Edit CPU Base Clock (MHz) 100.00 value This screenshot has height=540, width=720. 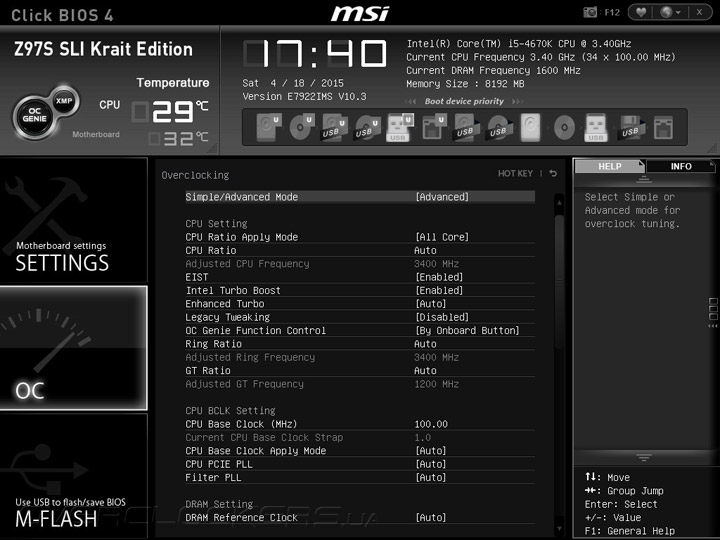click(x=431, y=424)
